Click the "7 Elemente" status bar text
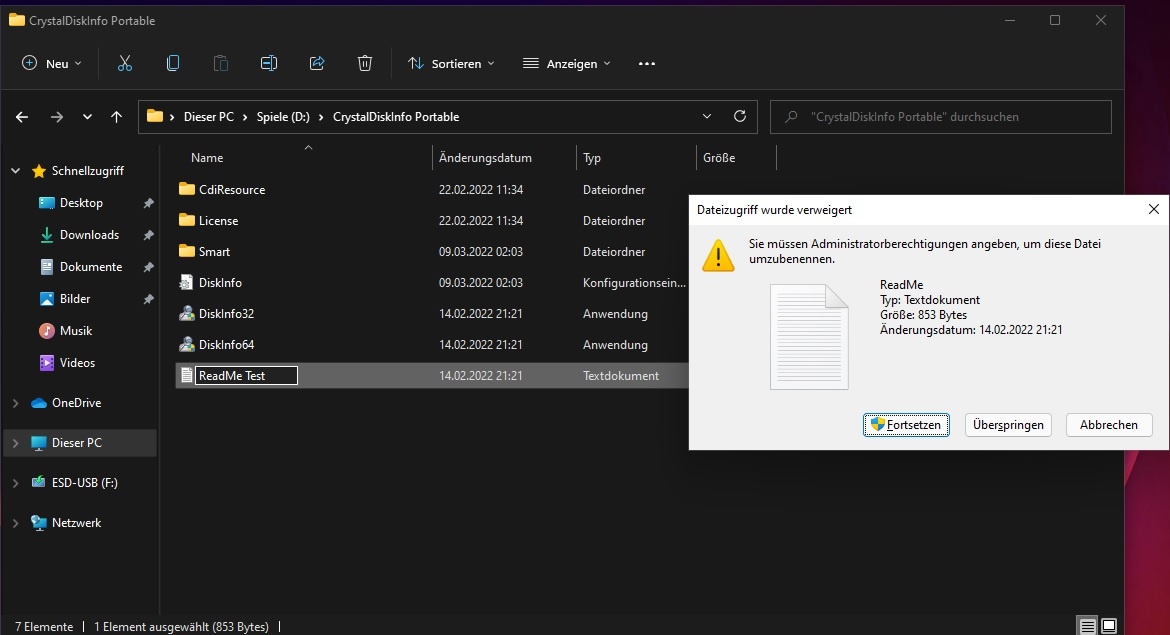This screenshot has width=1170, height=635. click(x=44, y=627)
